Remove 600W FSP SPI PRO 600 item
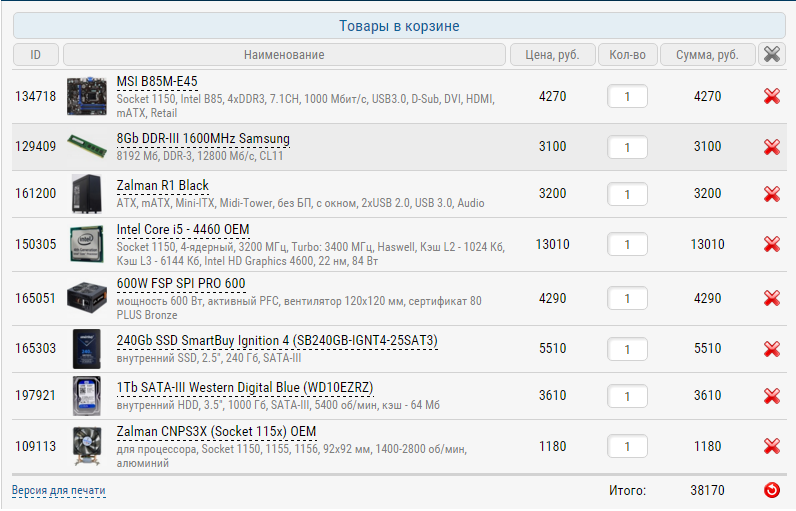Image resolution: width=796 pixels, height=511 pixels. 772,298
